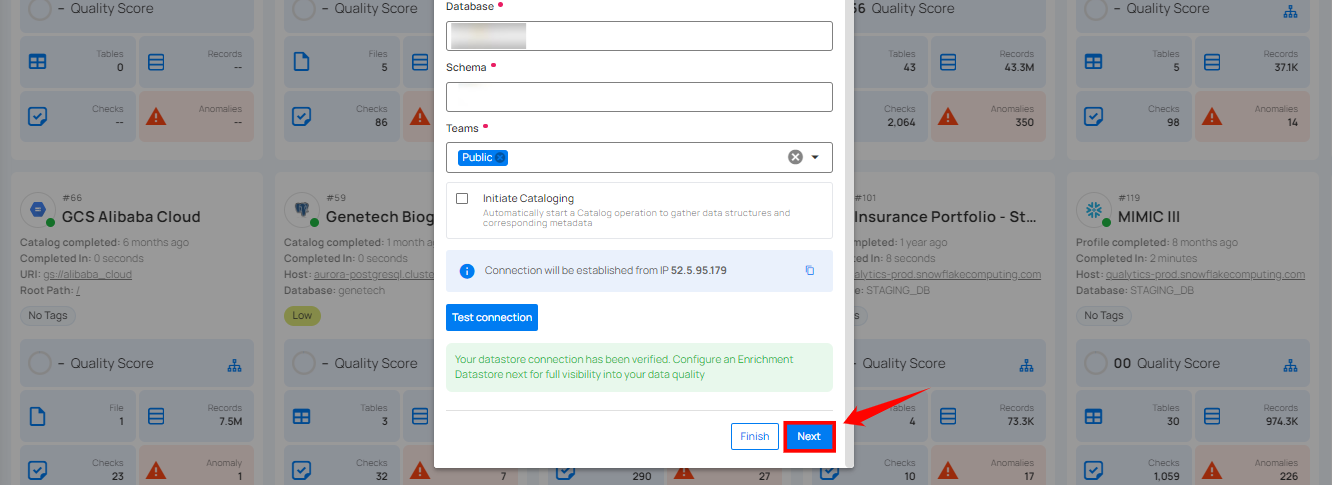The width and height of the screenshot is (1332, 485).
Task: Click the Checks icon showing 1,059
Action: coord(1093,470)
